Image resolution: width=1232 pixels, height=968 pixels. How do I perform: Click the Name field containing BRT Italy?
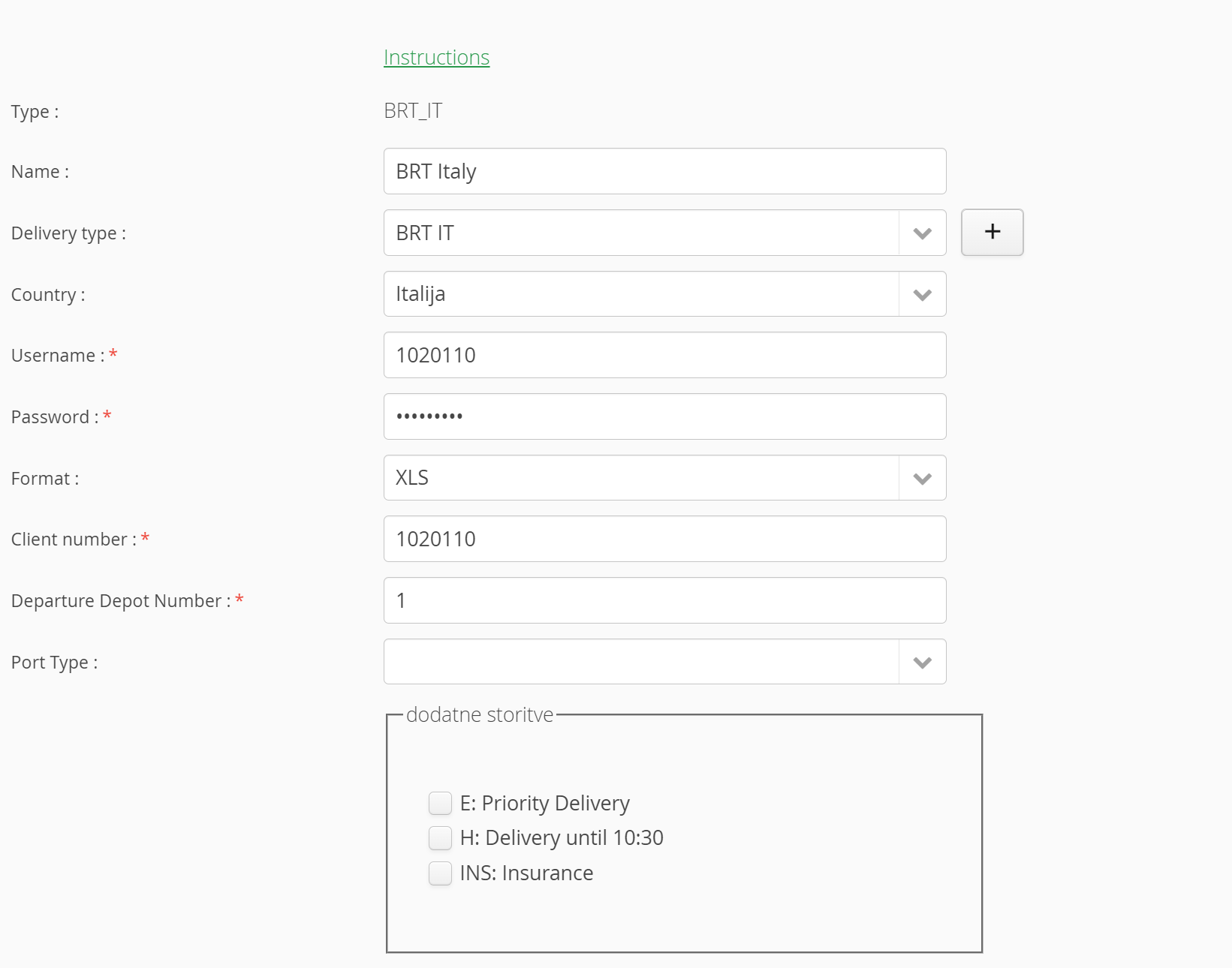tap(664, 171)
